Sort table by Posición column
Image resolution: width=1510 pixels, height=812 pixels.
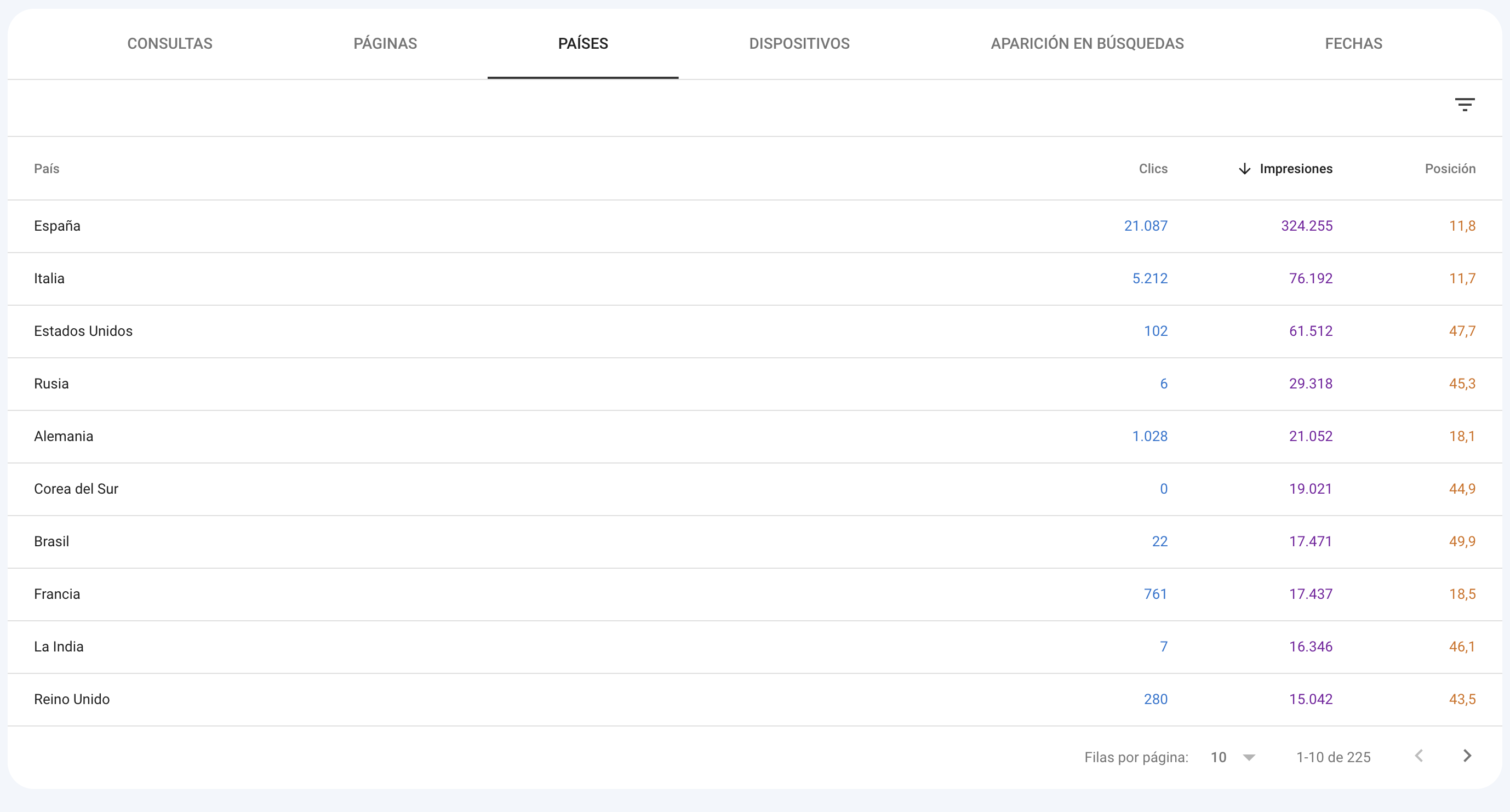1450,169
